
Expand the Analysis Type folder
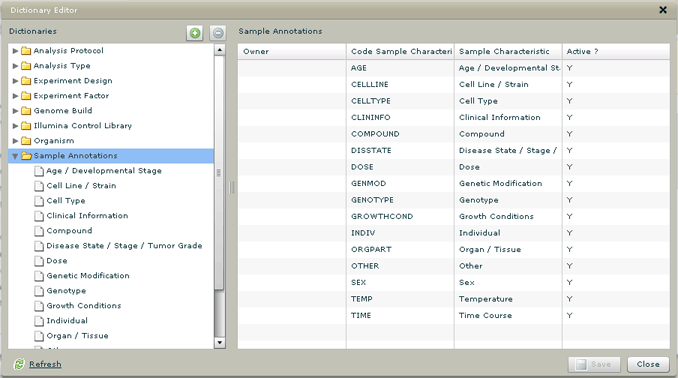click(x=16, y=66)
